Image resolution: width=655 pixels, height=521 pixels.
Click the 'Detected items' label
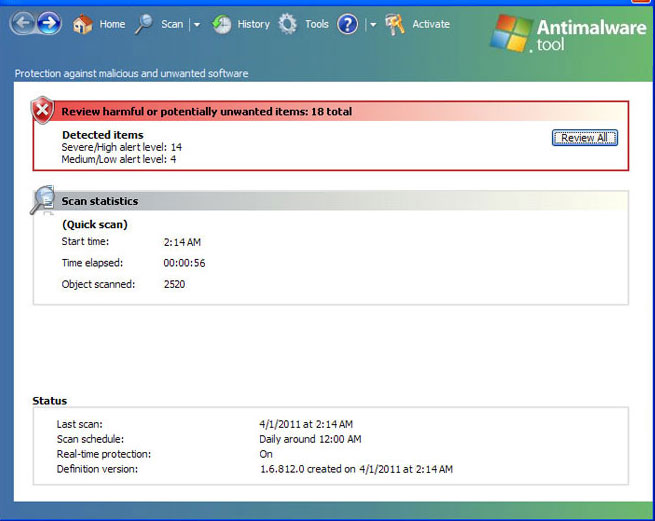103,135
